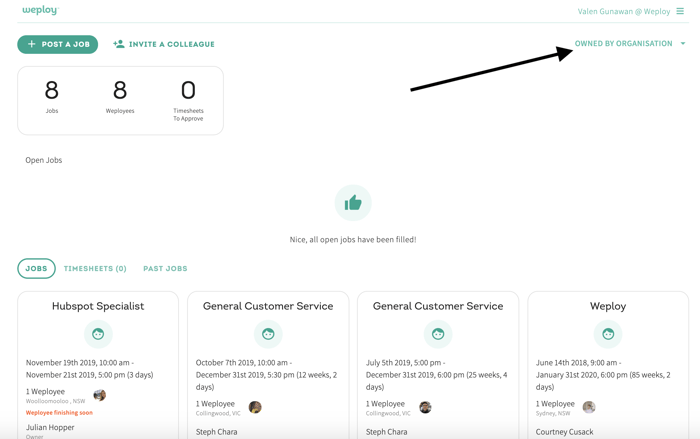The height and width of the screenshot is (439, 700).
Task: Switch to the Timesheets (0) tab
Action: (x=95, y=268)
